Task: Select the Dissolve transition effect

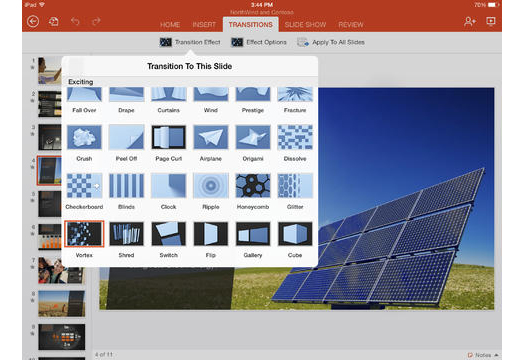Action: (295, 143)
